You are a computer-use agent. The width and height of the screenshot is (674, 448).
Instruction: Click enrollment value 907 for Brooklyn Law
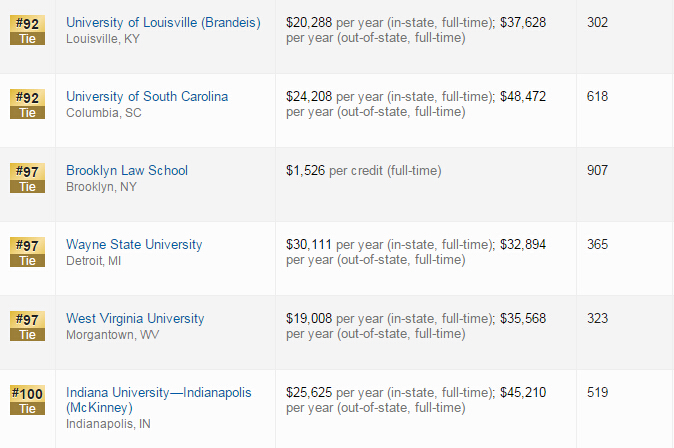click(x=597, y=170)
